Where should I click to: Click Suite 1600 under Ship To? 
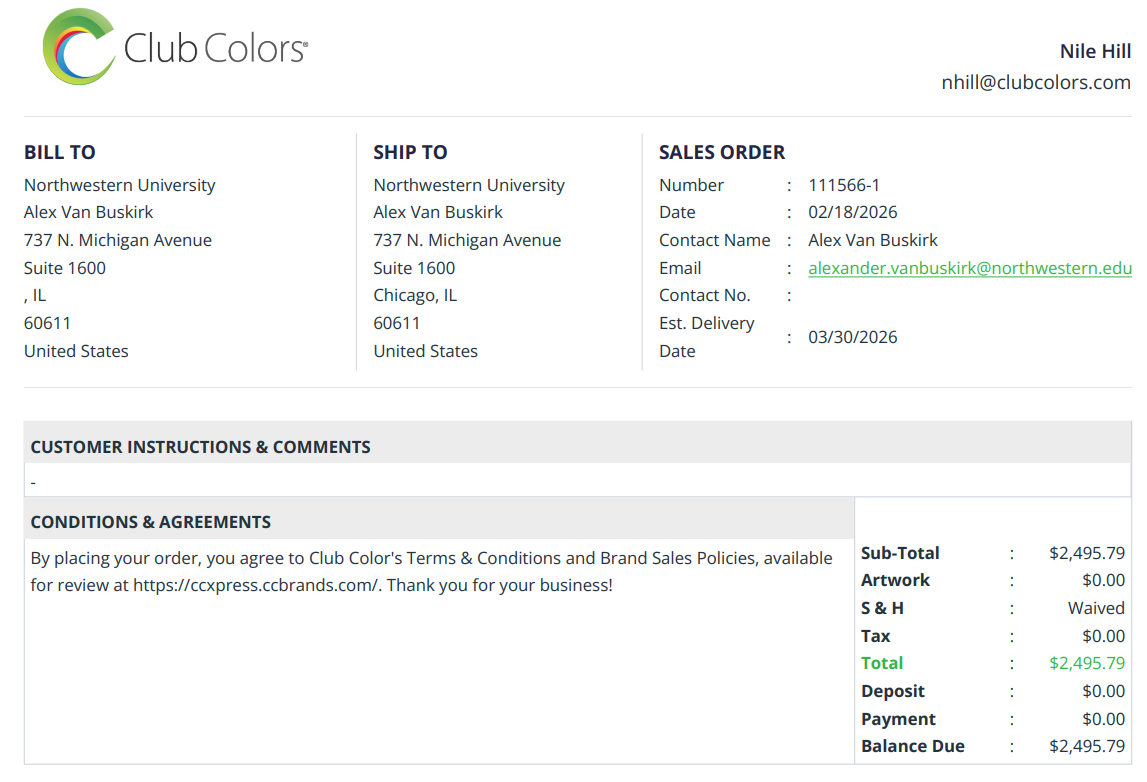coord(415,268)
